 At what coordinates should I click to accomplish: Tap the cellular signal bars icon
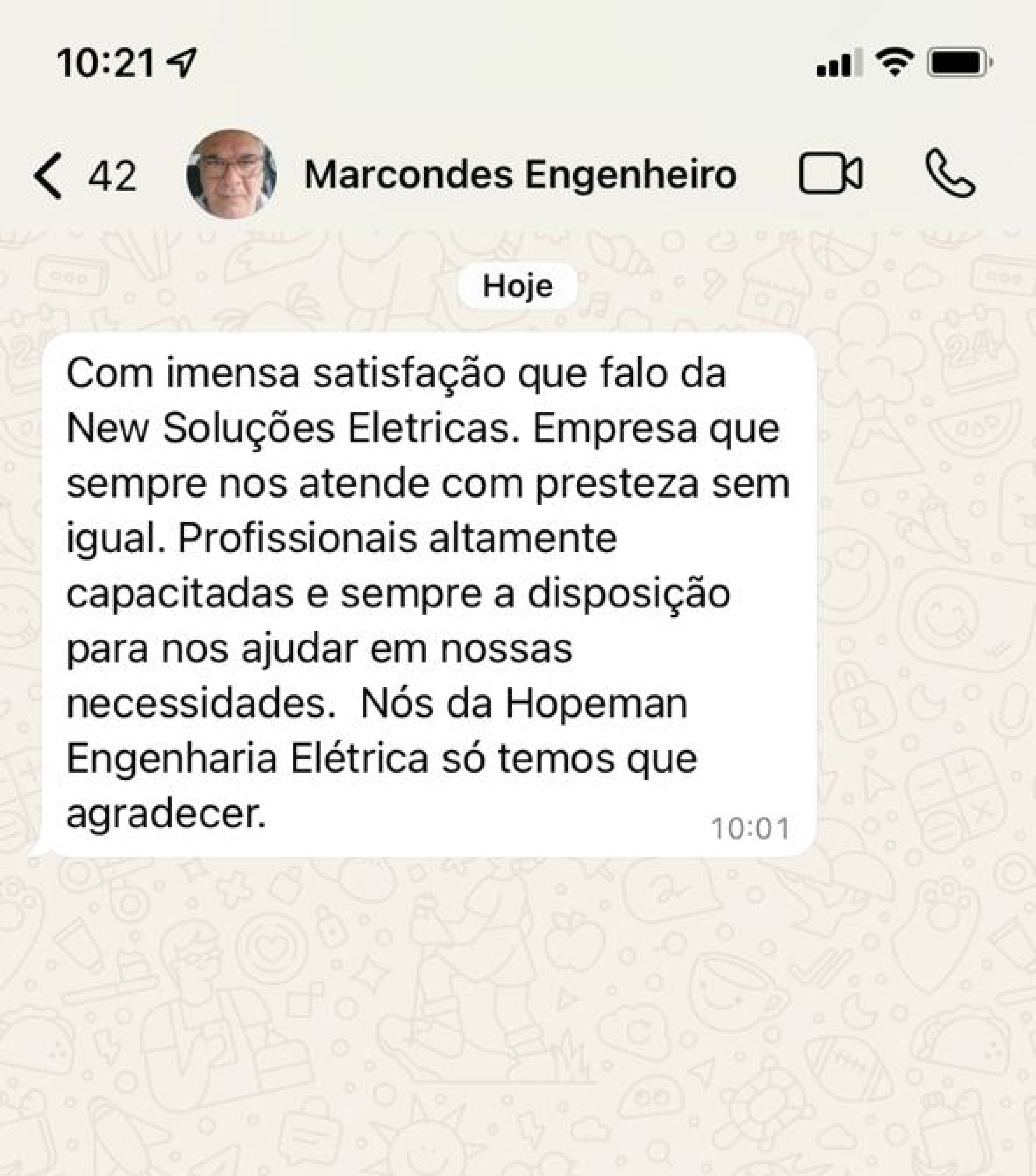coord(839,63)
